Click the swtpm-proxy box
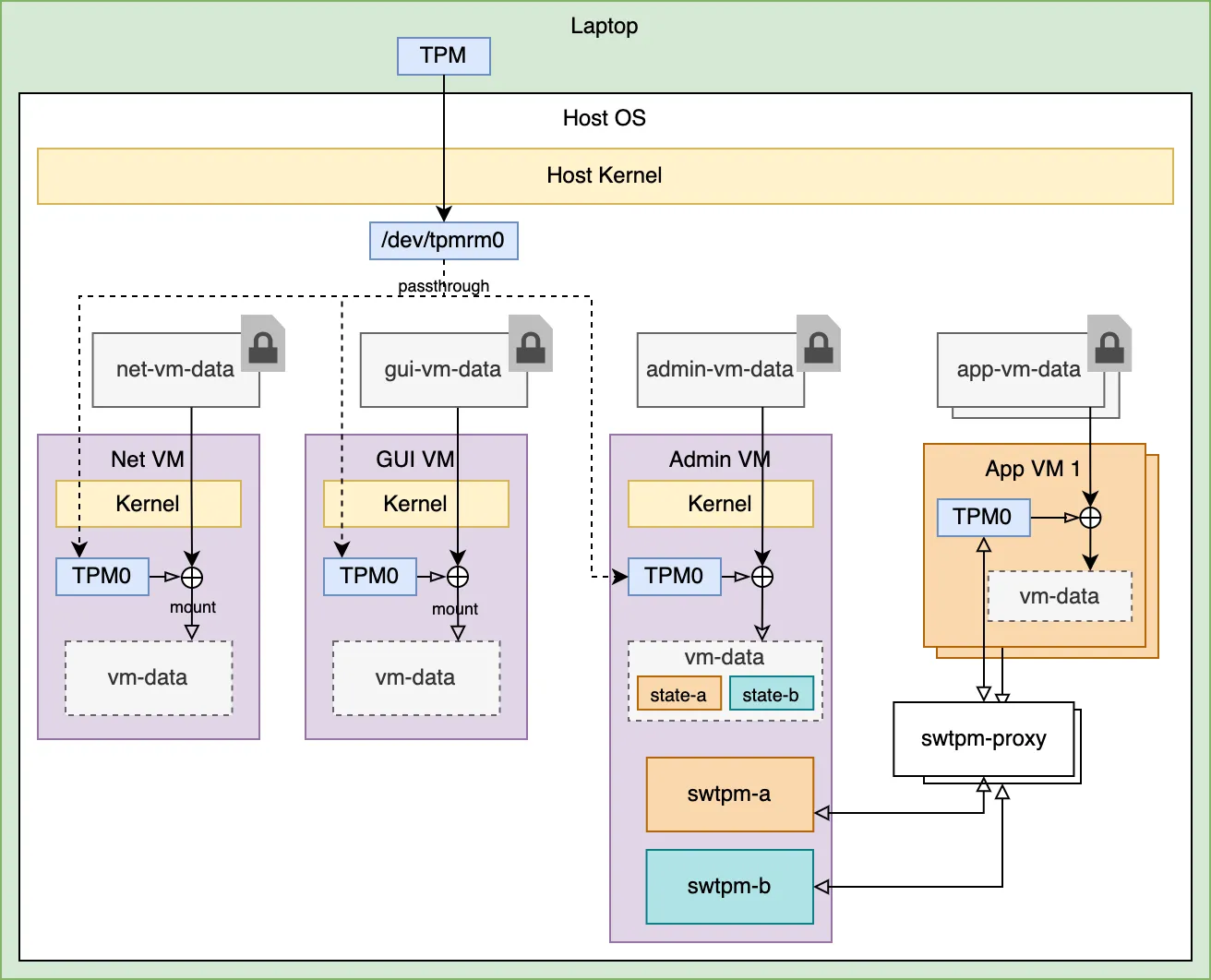The width and height of the screenshot is (1211, 980). 983,739
